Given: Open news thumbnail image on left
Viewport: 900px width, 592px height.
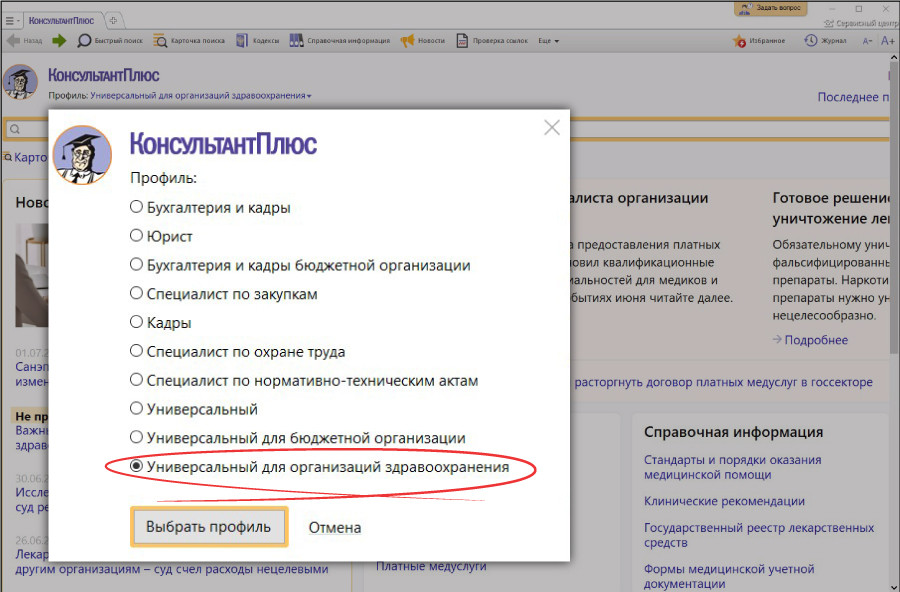Looking at the screenshot, I should pyautogui.click(x=32, y=275).
